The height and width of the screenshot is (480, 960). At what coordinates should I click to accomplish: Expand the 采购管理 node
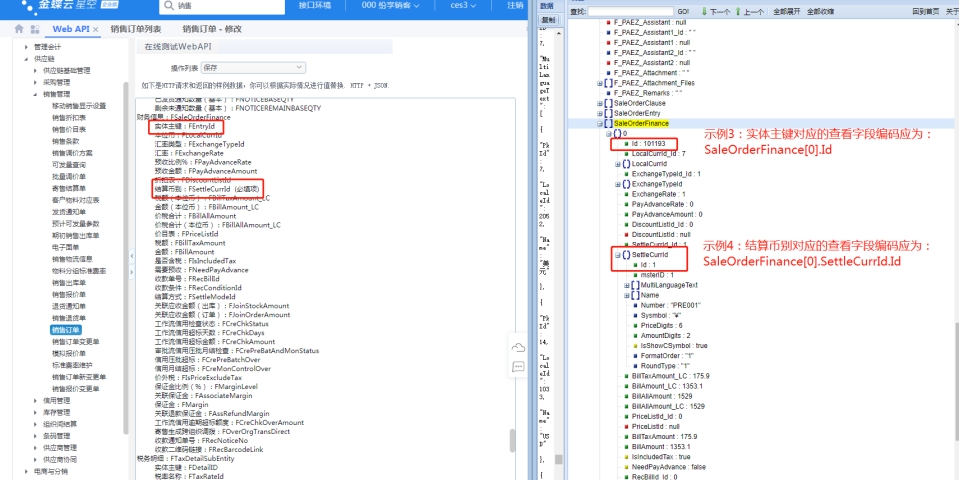click(36, 82)
